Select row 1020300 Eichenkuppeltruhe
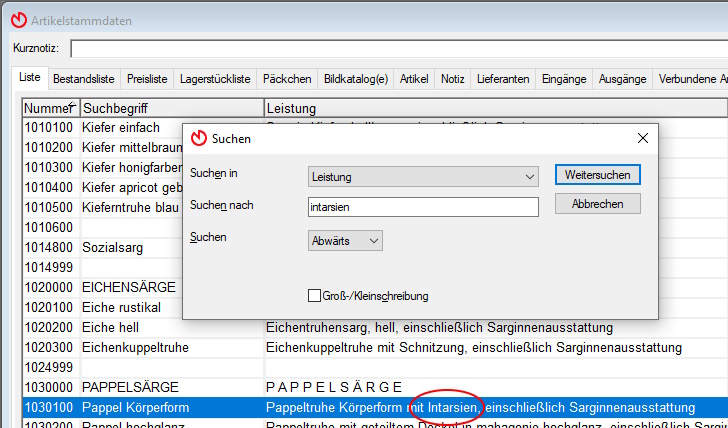This screenshot has height=428, width=728. pos(375,348)
